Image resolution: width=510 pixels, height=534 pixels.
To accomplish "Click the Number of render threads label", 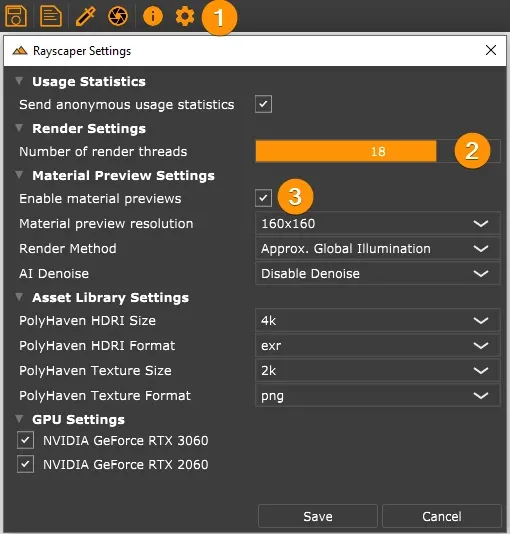I will tap(103, 151).
